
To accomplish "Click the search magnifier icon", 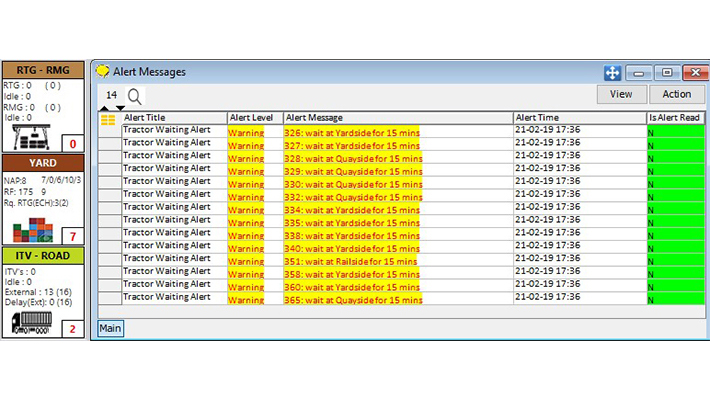I will [x=135, y=96].
